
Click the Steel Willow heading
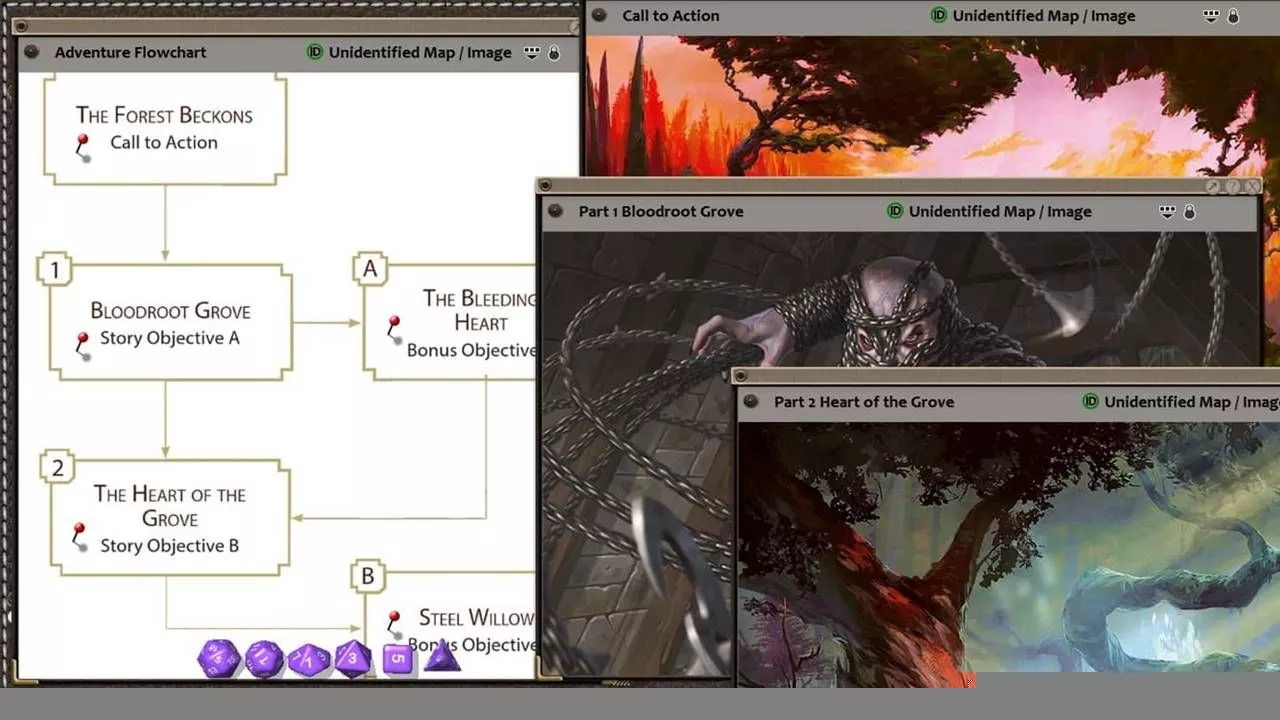477,617
